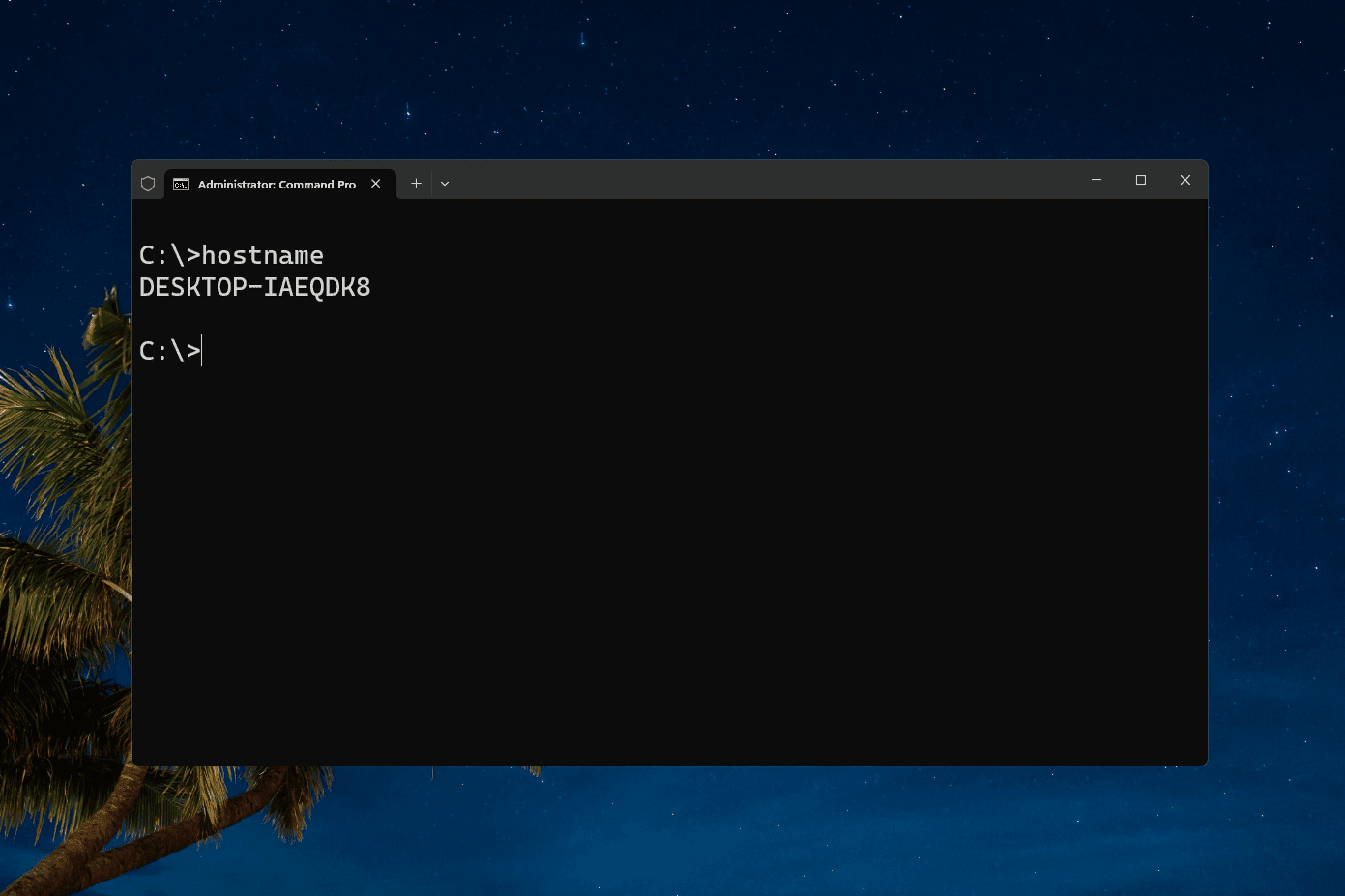This screenshot has width=1345, height=896.
Task: Maximize the terminal window
Action: tap(1141, 180)
